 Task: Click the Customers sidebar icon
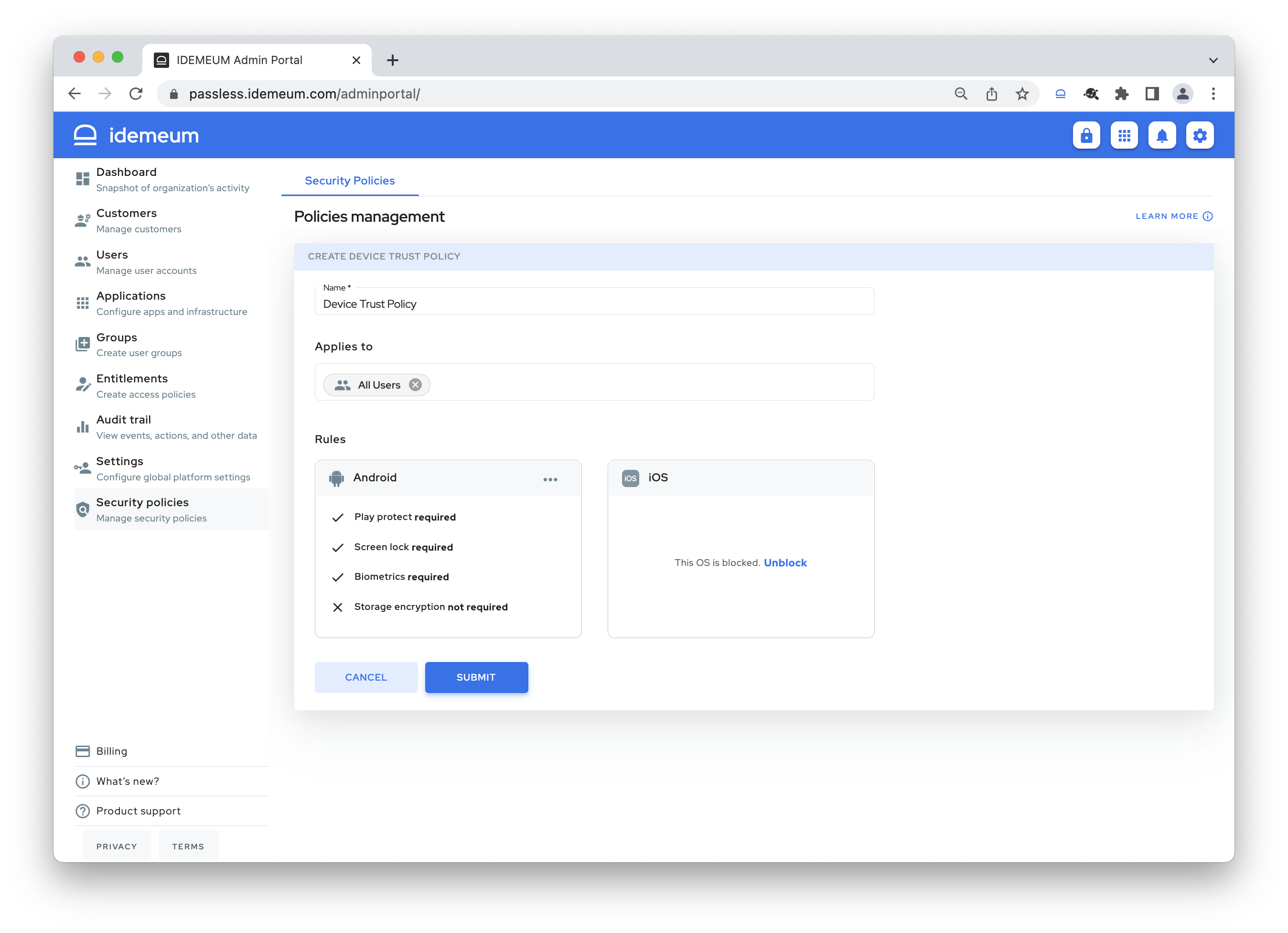pos(83,220)
